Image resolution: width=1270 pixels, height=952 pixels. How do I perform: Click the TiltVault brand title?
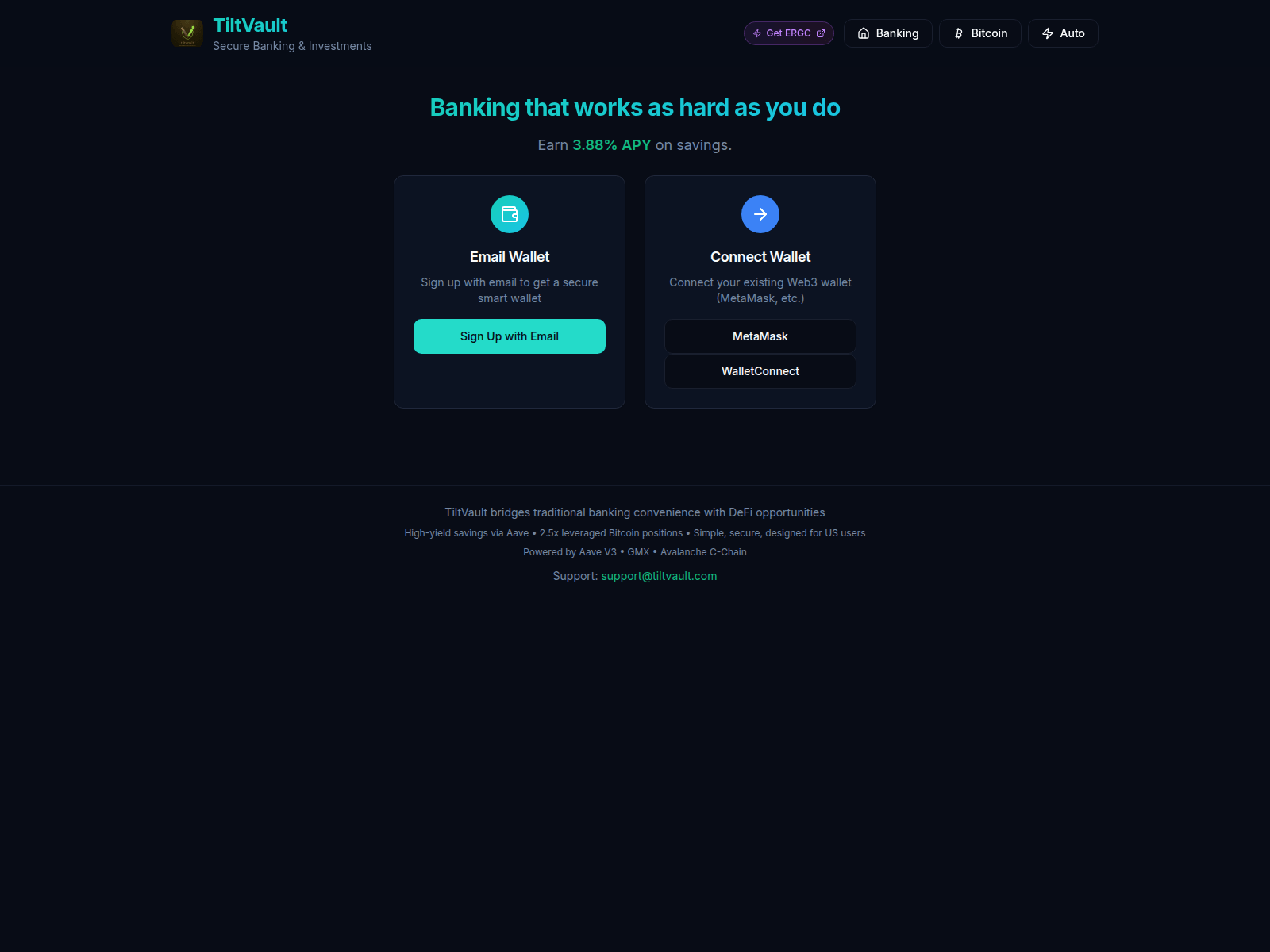[250, 25]
